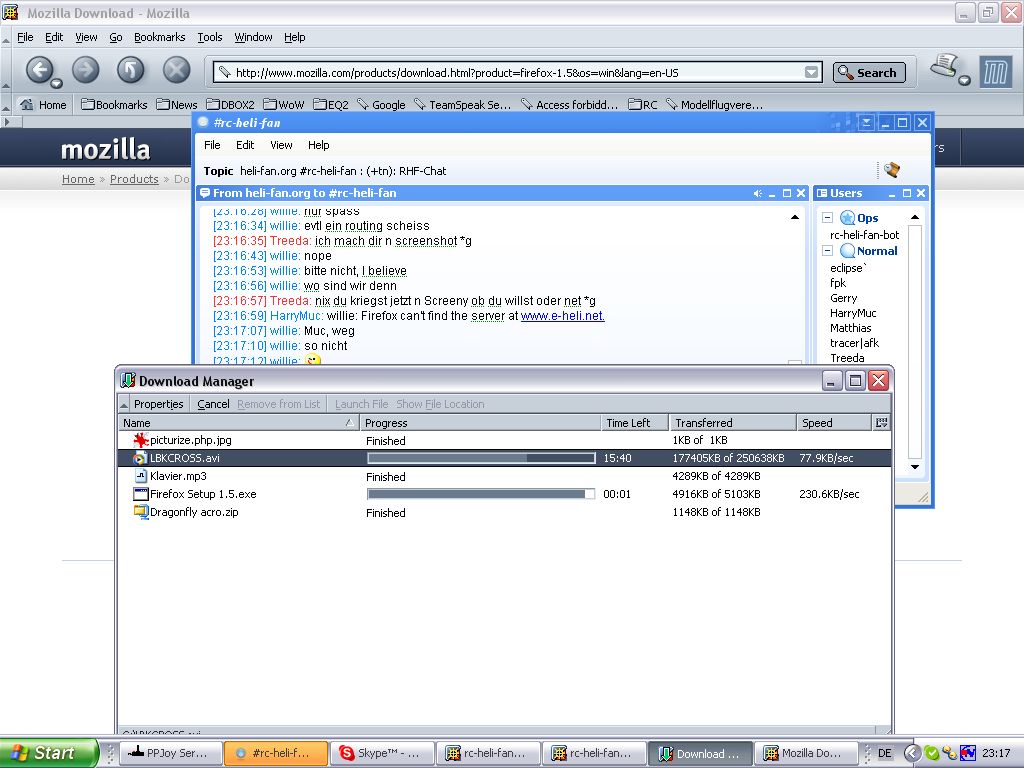1024x768 pixels.
Task: Open the www.e-heli.net link in chat
Action: (562, 316)
